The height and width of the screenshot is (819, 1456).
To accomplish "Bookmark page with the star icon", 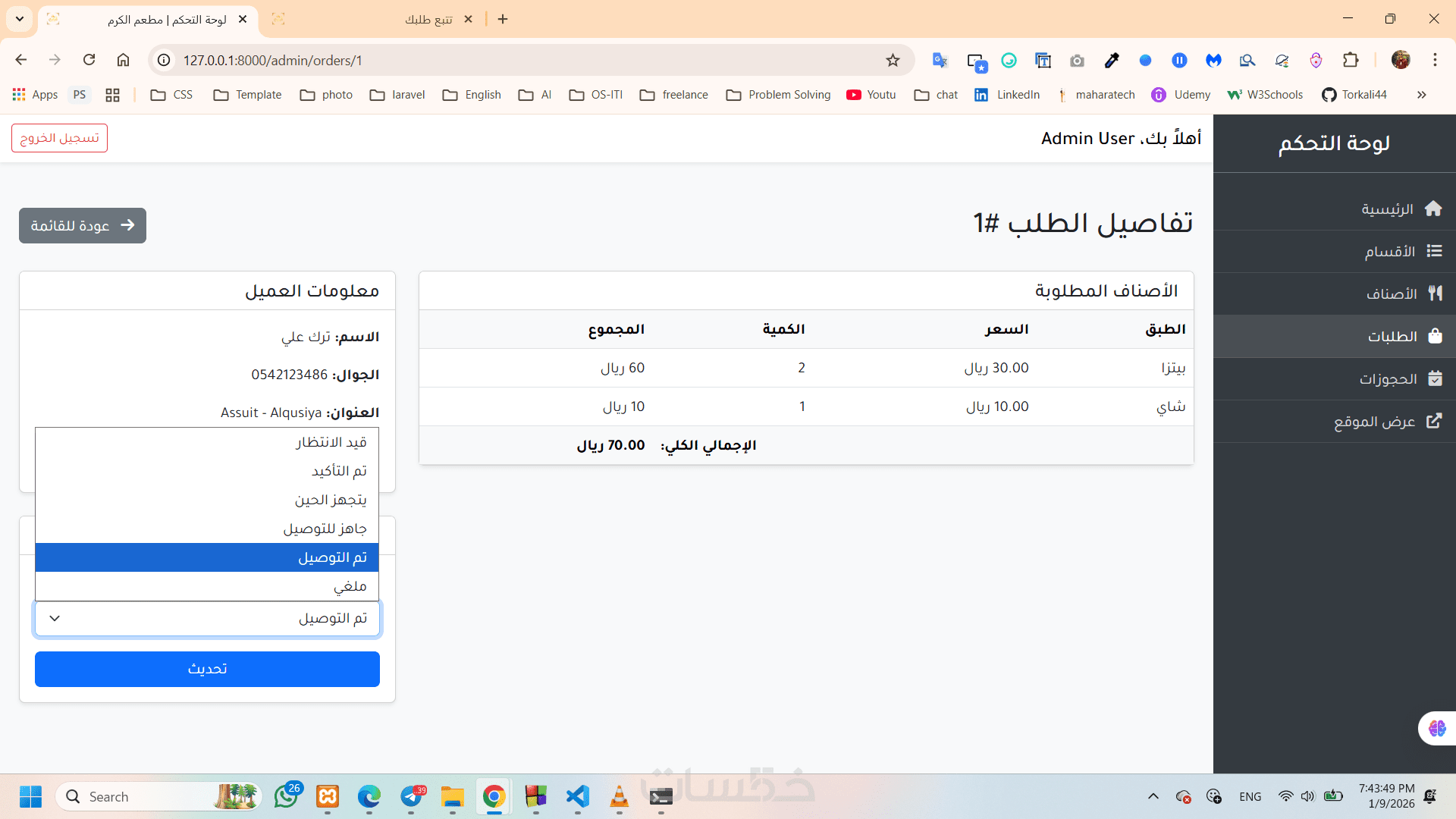I will pos(893,60).
